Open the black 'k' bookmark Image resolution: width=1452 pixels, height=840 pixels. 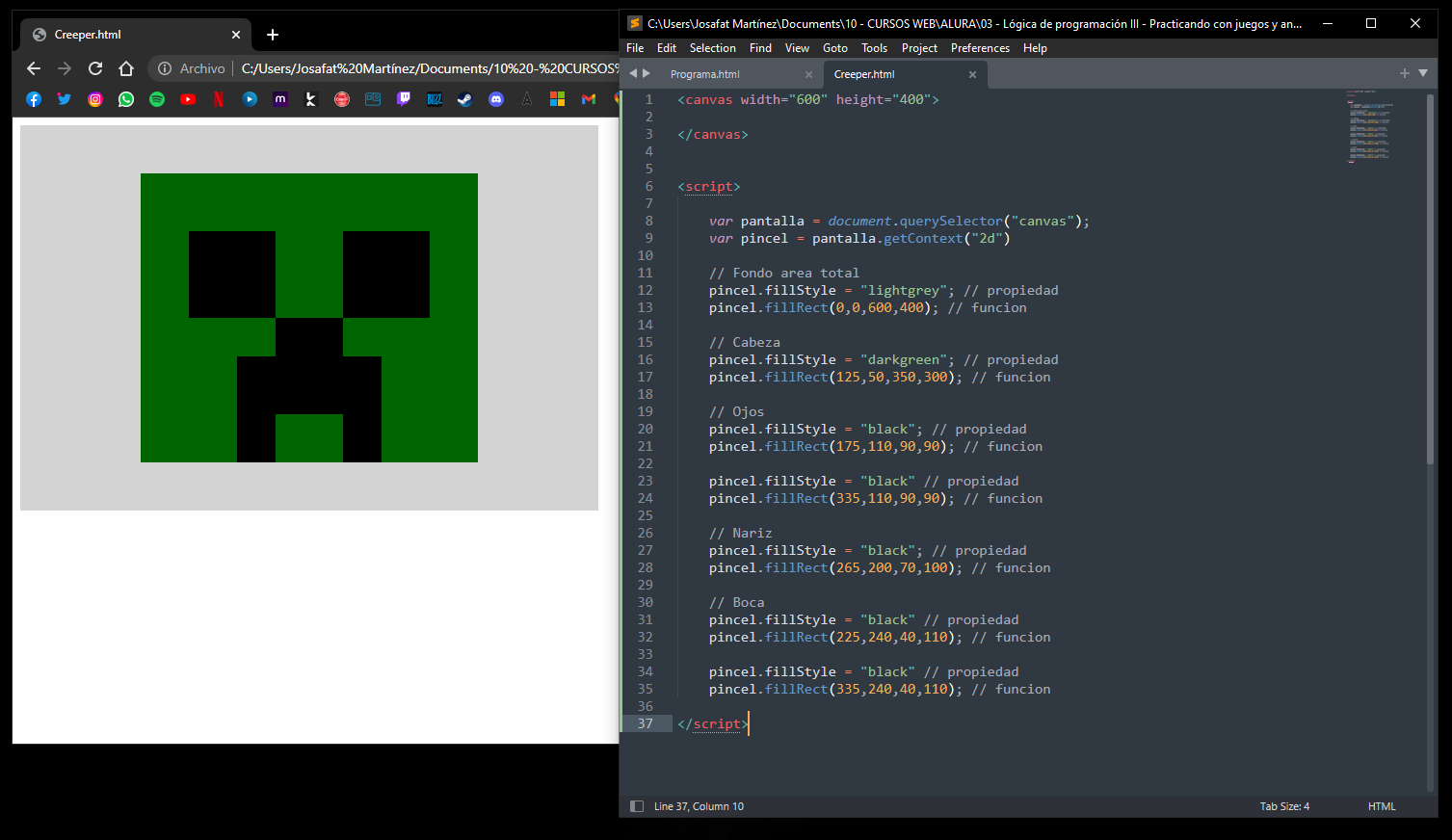[311, 99]
